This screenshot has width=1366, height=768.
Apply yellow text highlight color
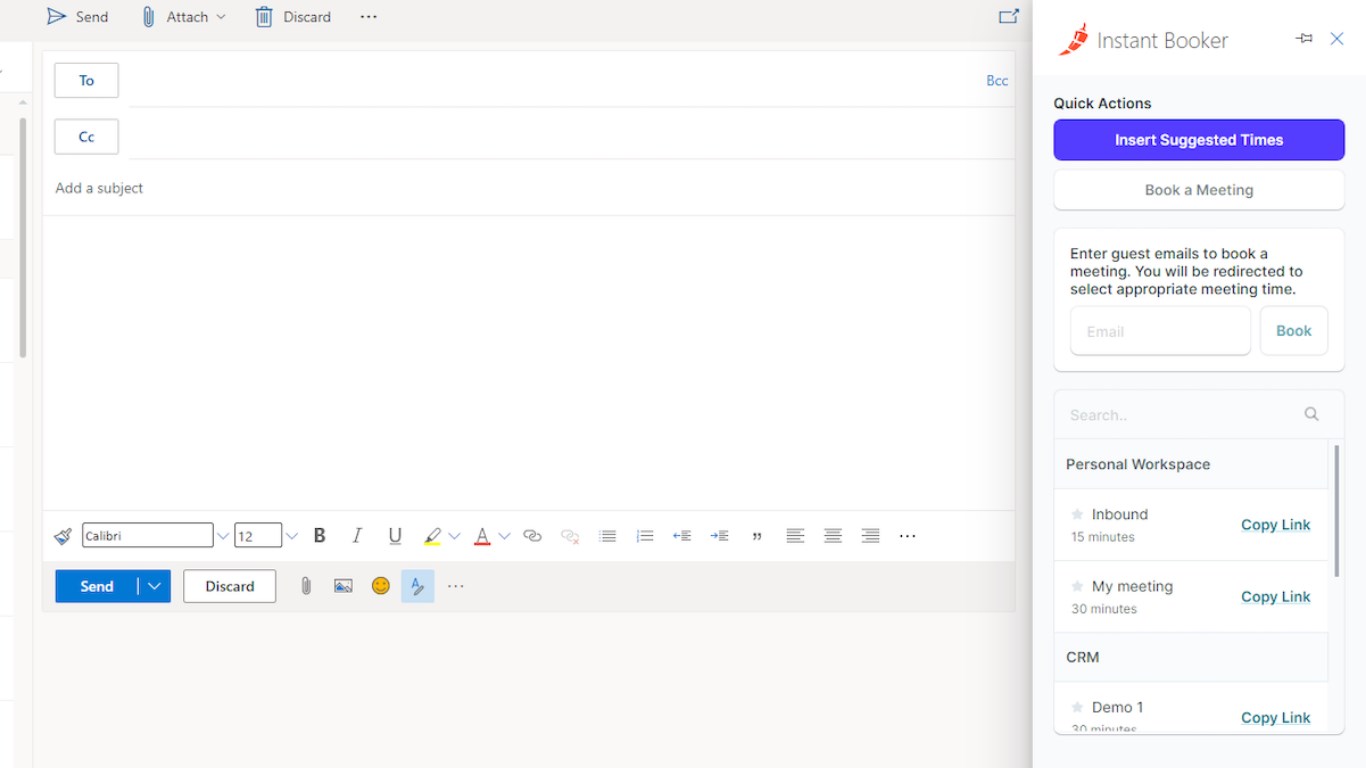coord(432,536)
